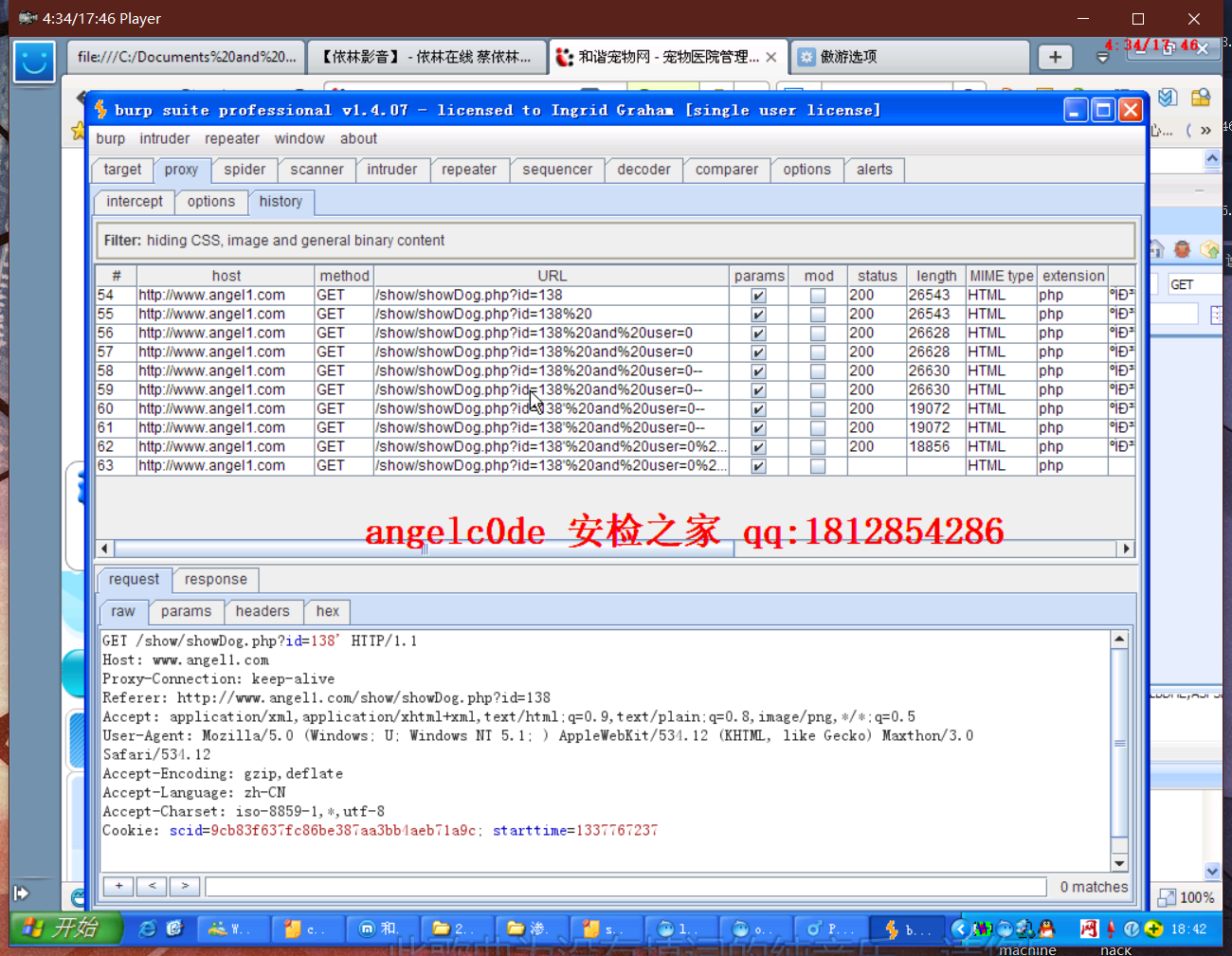Switch to the Burp taskbar button
1232x956 pixels.
click(x=909, y=929)
